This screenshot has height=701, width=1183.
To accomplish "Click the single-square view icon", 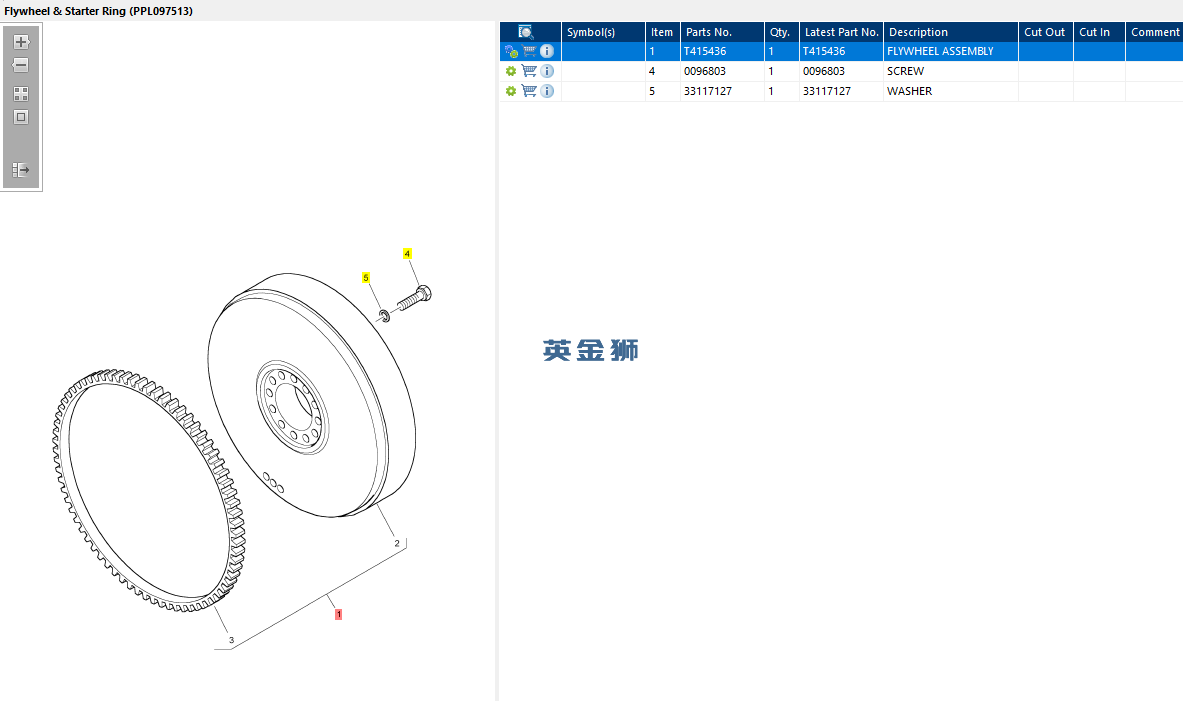I will click(x=21, y=117).
